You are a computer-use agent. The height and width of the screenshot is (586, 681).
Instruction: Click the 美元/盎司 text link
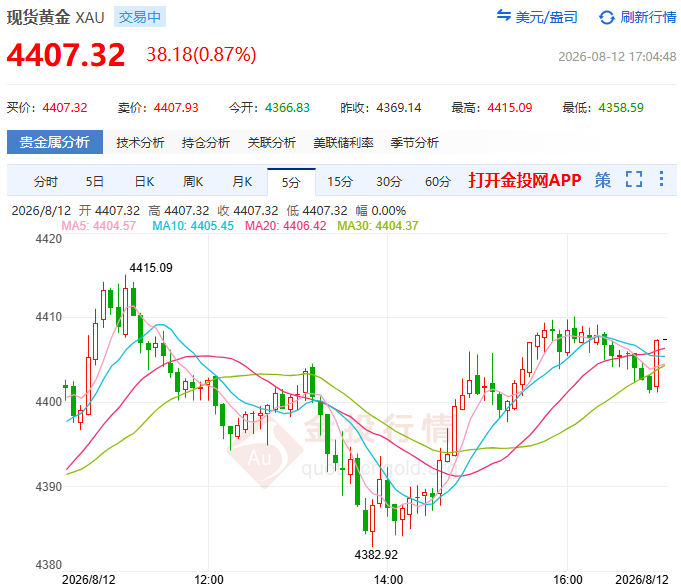point(546,17)
